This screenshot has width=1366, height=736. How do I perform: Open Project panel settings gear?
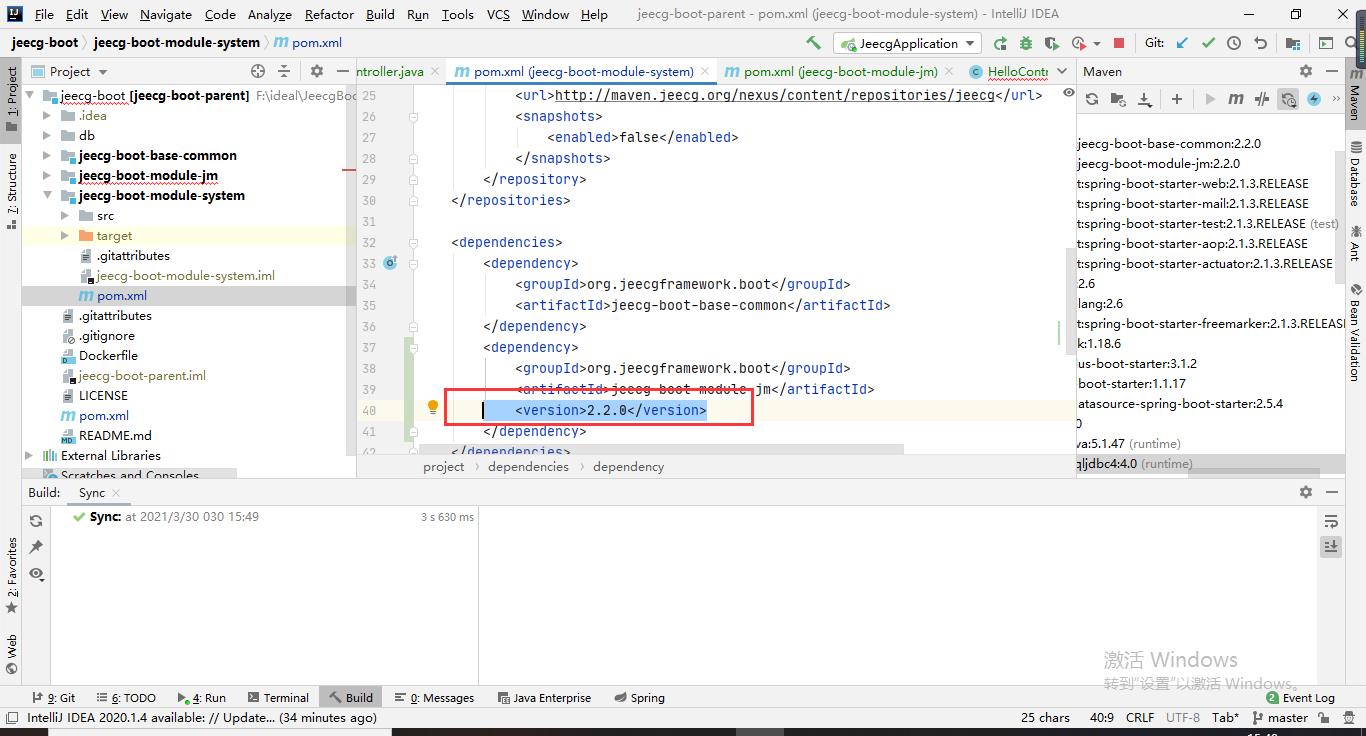pos(317,71)
